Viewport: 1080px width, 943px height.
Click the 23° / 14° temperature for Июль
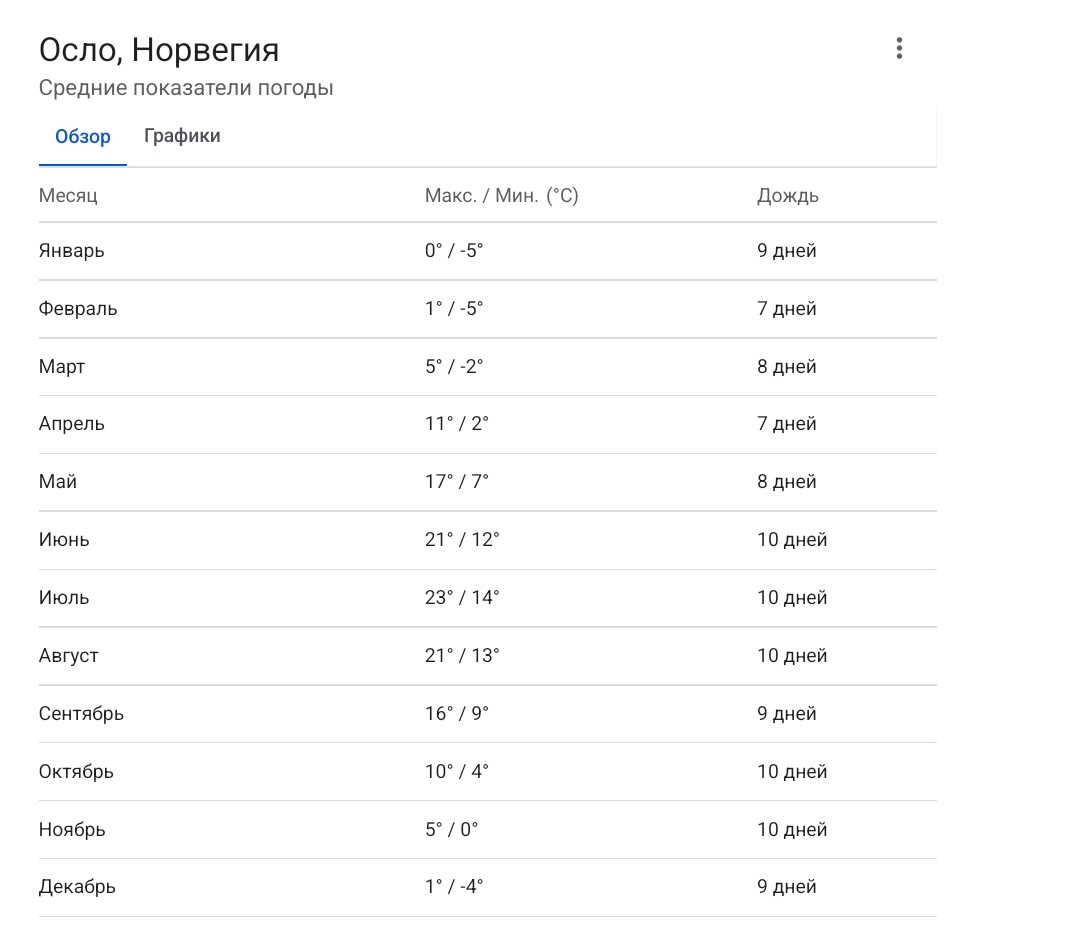462,598
